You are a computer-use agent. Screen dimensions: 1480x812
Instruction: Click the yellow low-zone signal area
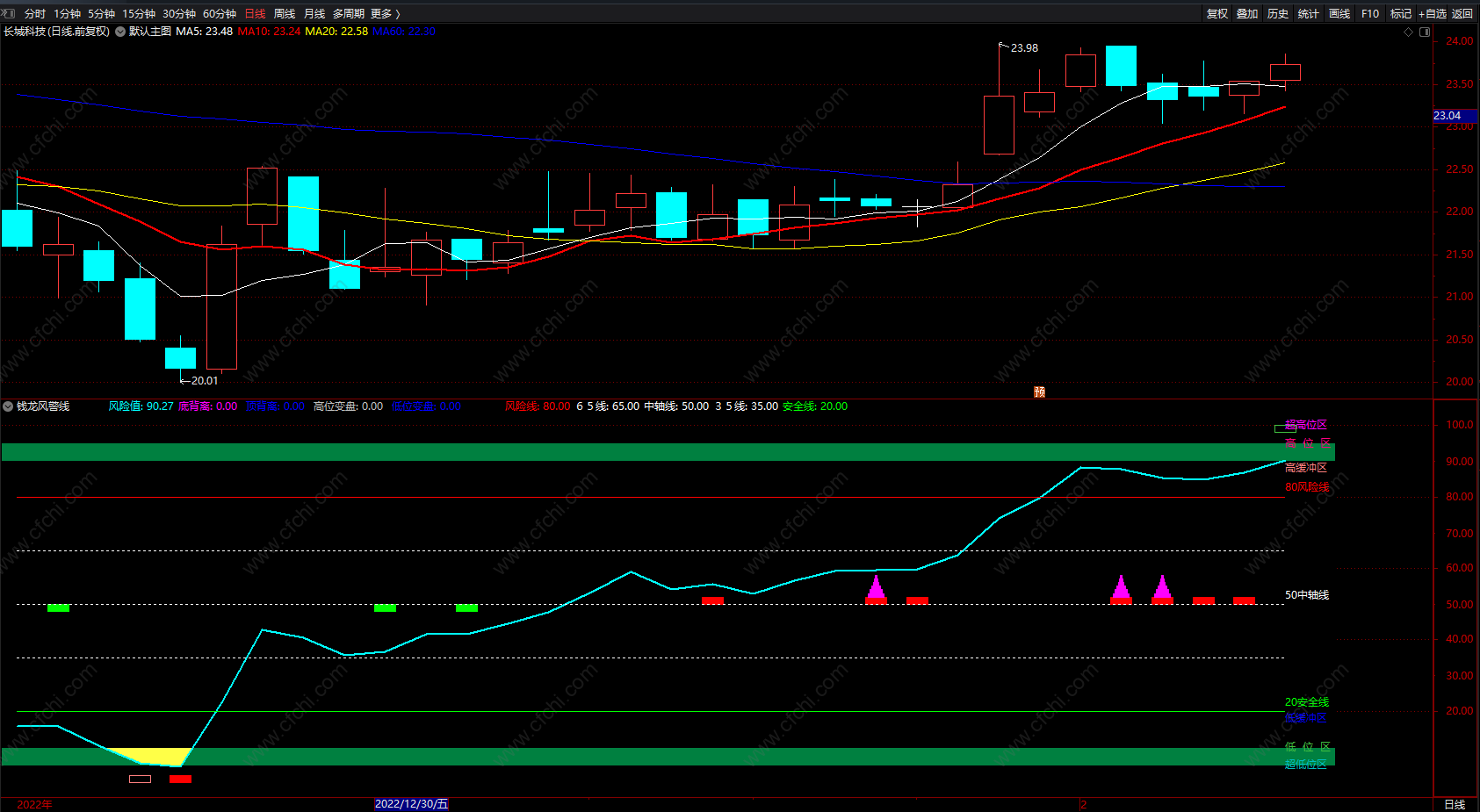149,755
